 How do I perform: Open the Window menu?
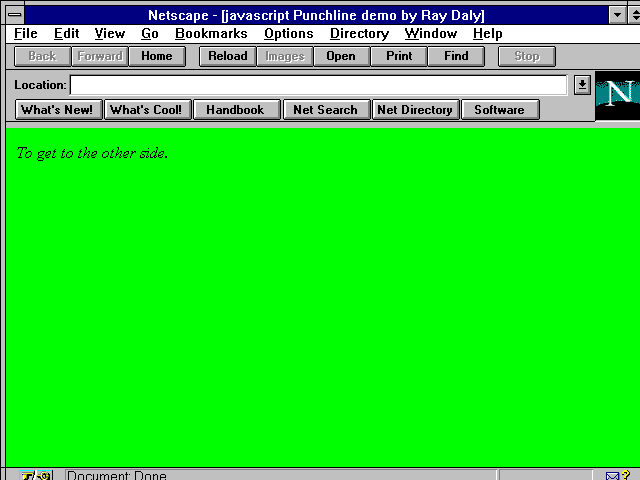[431, 33]
